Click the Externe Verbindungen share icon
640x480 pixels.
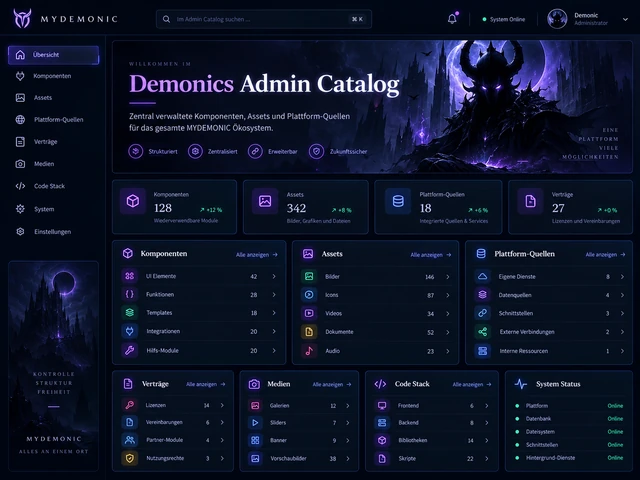click(x=482, y=332)
